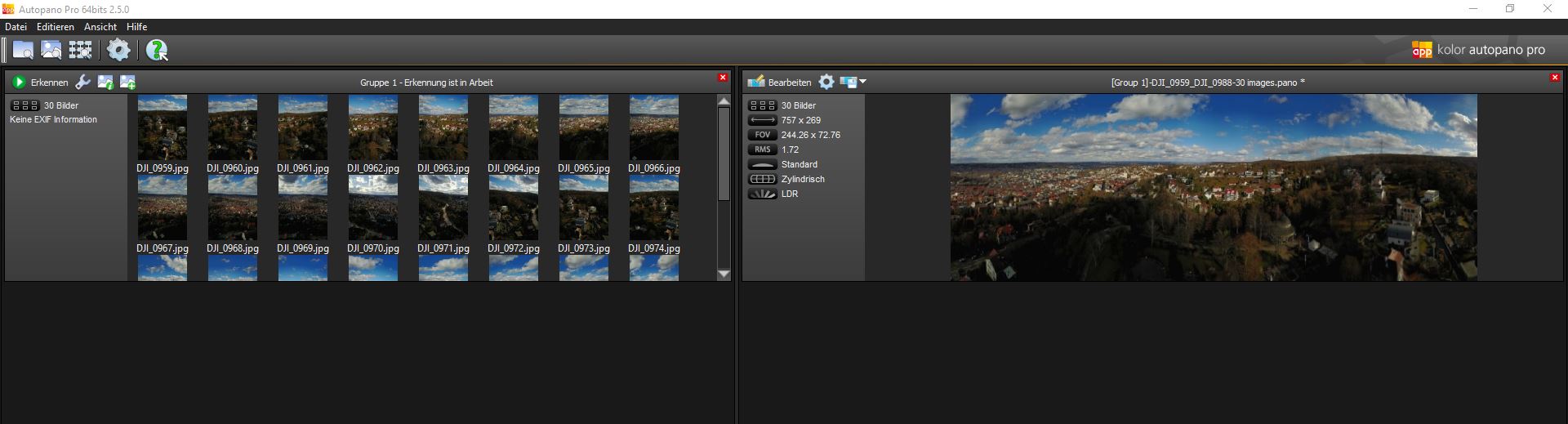
Task: Open the Editieren menu
Action: pos(56,27)
